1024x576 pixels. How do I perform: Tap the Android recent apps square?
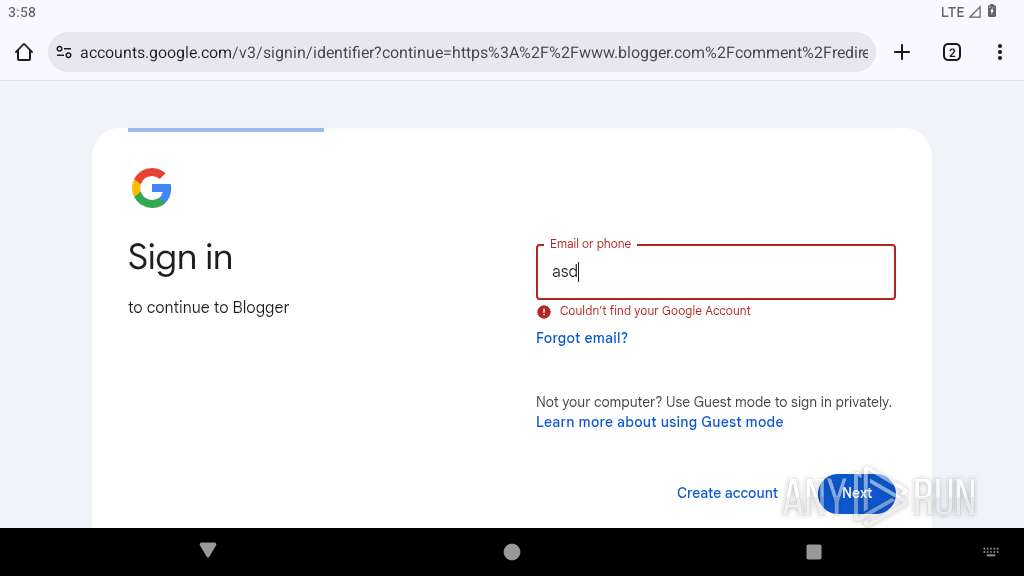point(814,552)
